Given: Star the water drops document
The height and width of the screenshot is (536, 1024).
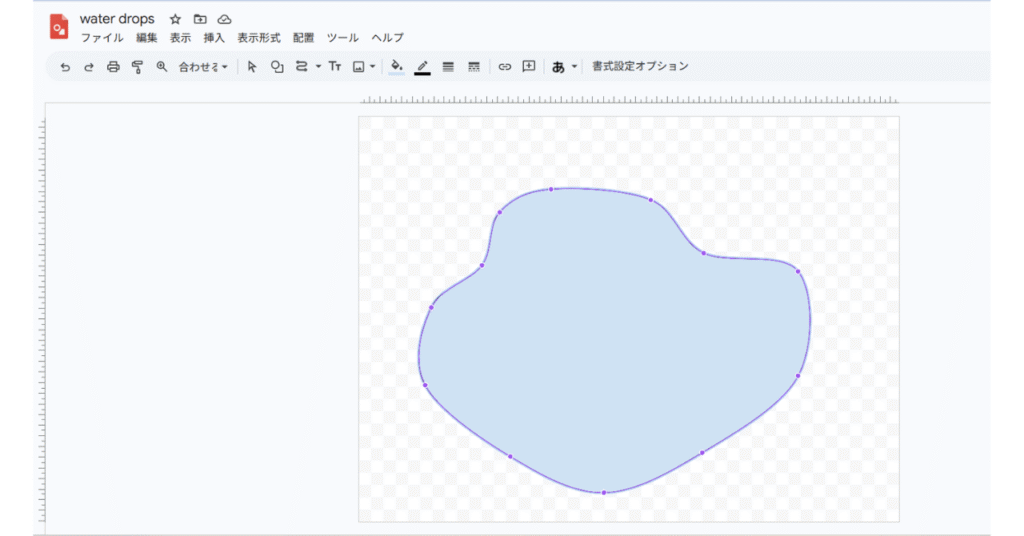Looking at the screenshot, I should [175, 20].
